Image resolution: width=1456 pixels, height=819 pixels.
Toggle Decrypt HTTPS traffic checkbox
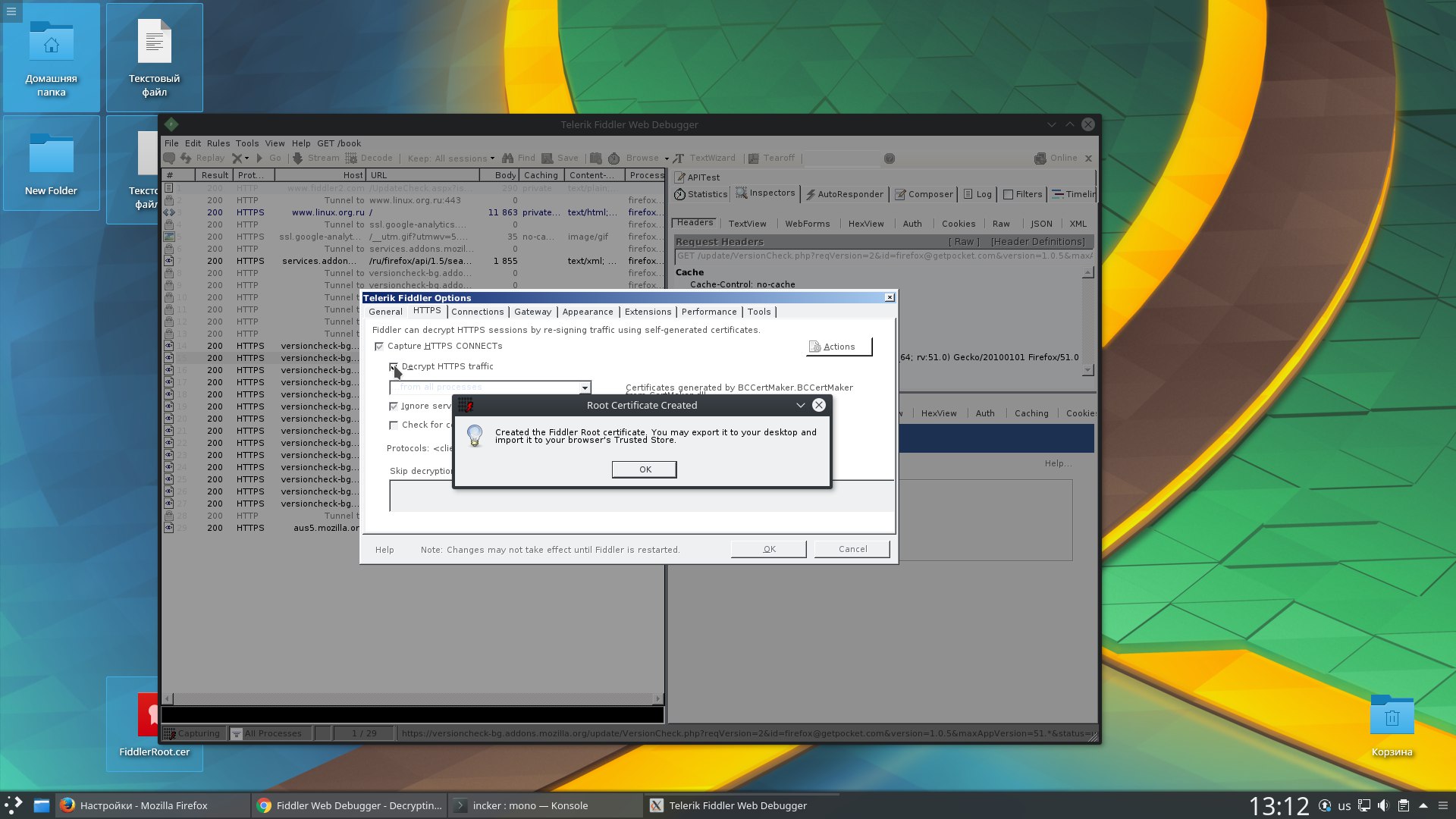(x=394, y=367)
